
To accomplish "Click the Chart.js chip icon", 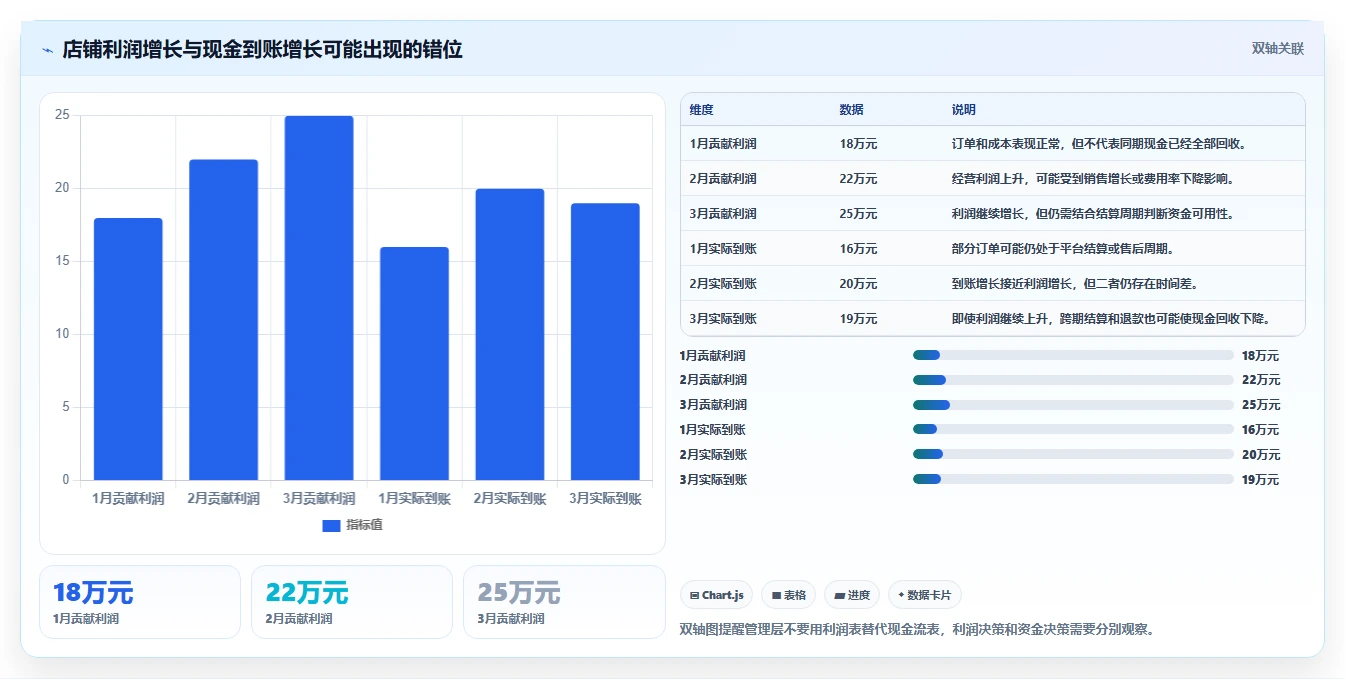I will (x=694, y=595).
